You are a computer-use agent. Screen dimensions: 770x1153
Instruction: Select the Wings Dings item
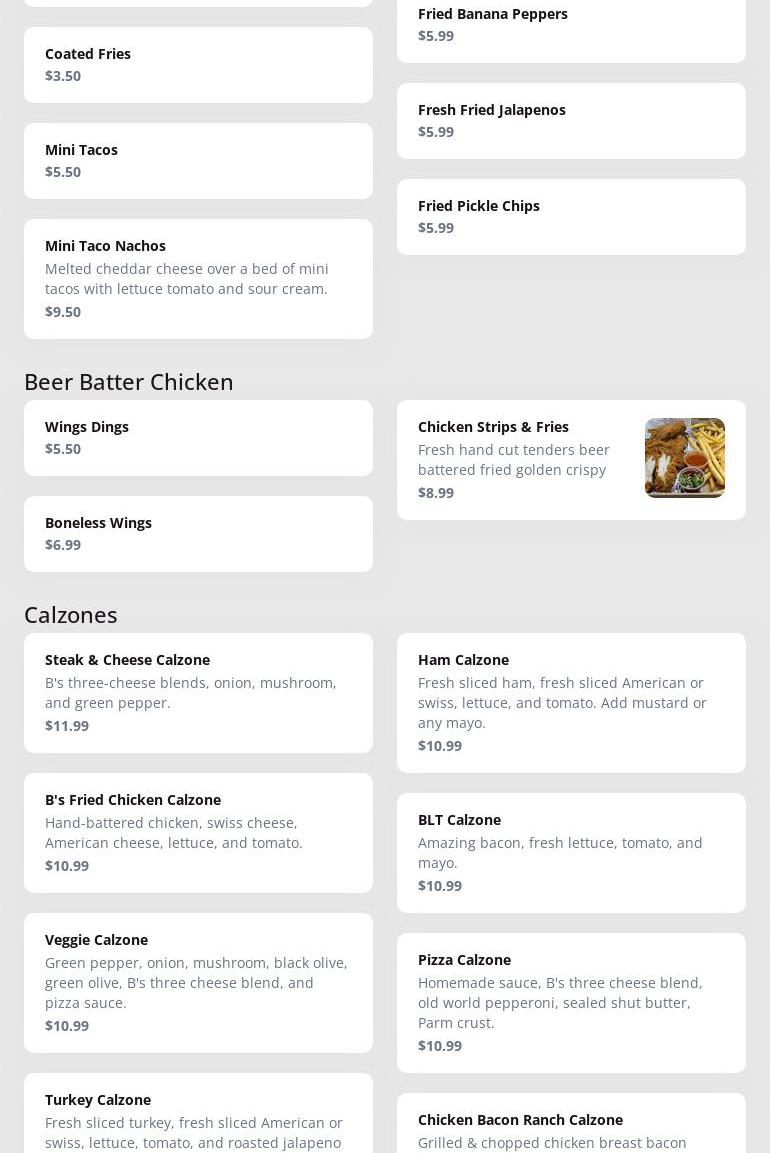pos(199,438)
